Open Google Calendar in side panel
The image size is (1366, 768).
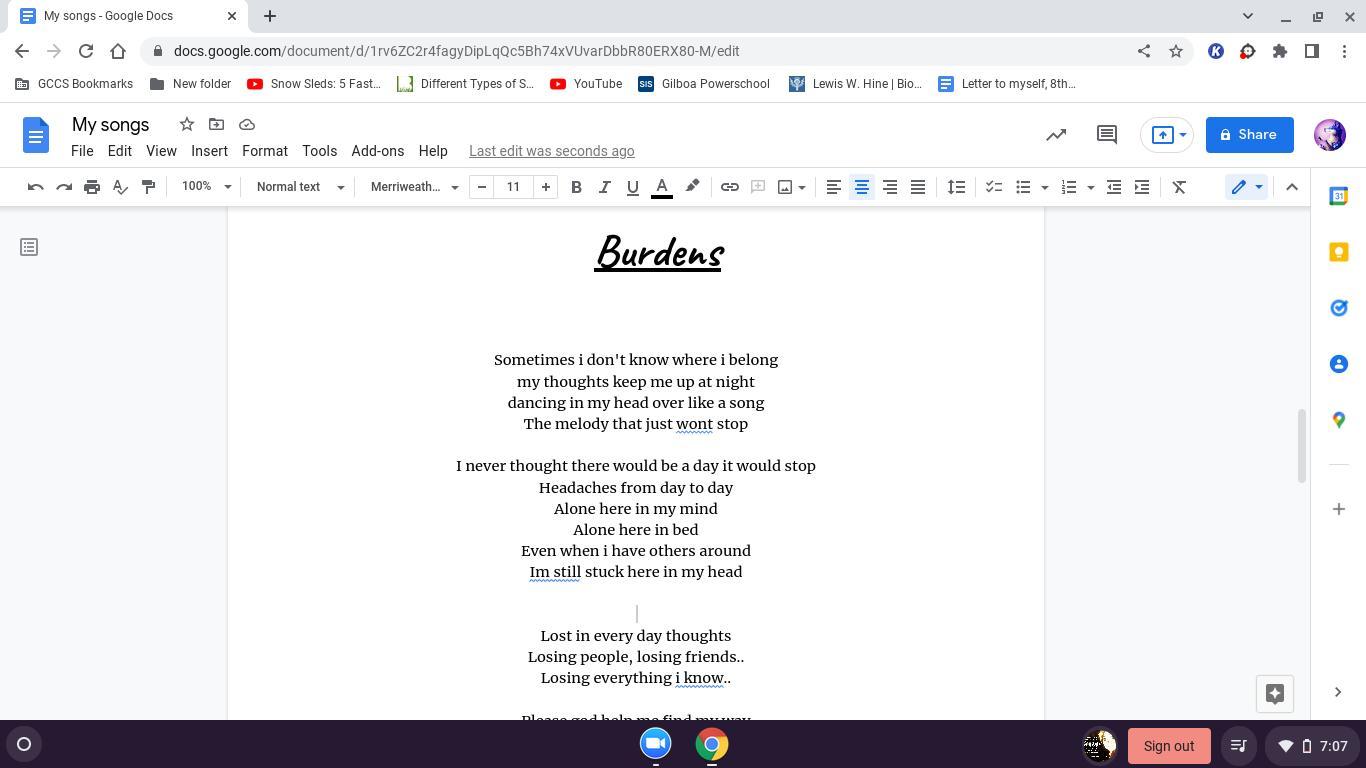tap(1339, 196)
